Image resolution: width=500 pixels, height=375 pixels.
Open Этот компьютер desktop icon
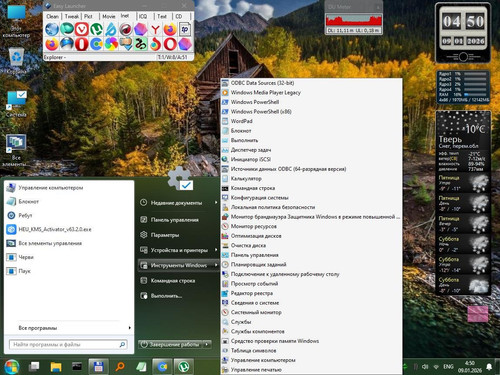tap(16, 21)
